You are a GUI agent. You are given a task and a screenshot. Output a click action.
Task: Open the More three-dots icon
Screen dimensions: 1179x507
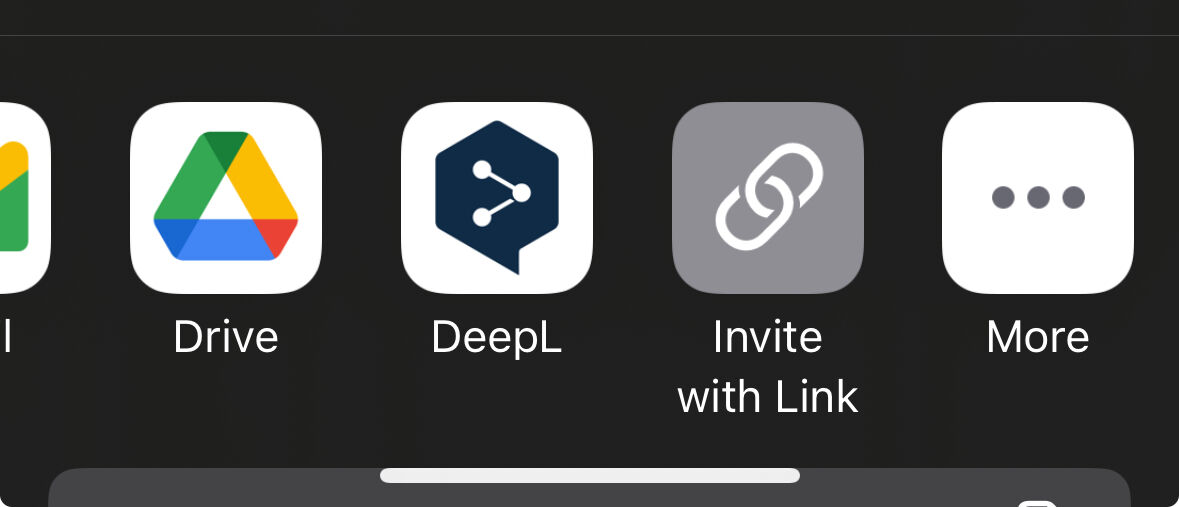(x=1038, y=198)
